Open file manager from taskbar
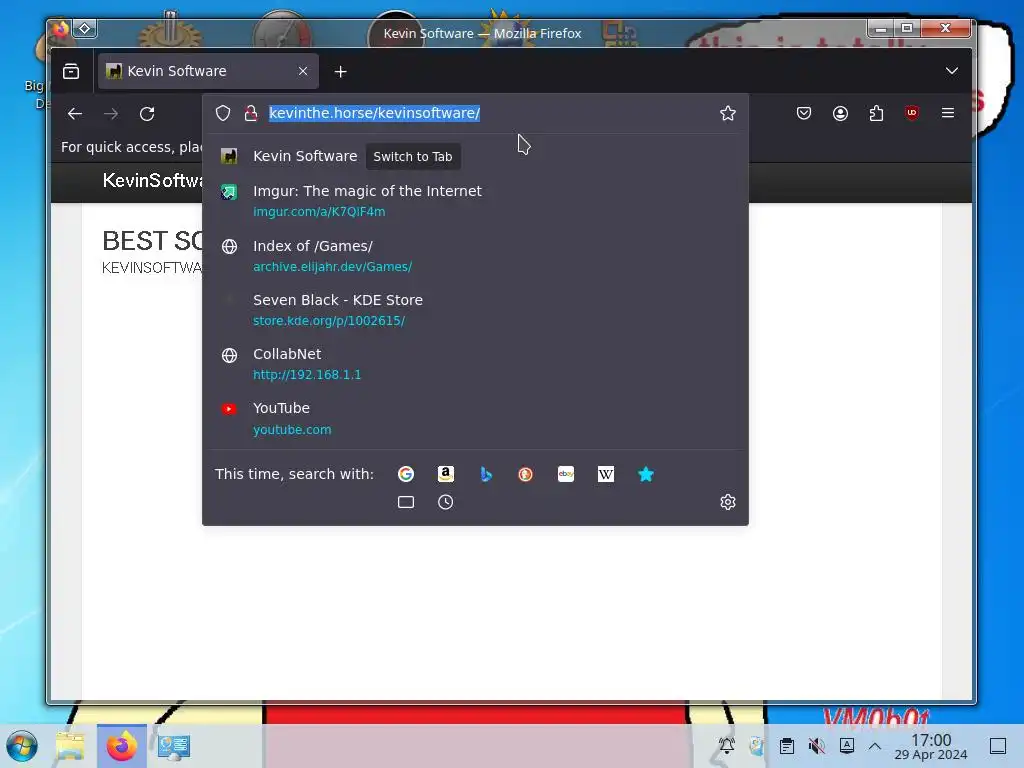 pos(70,746)
